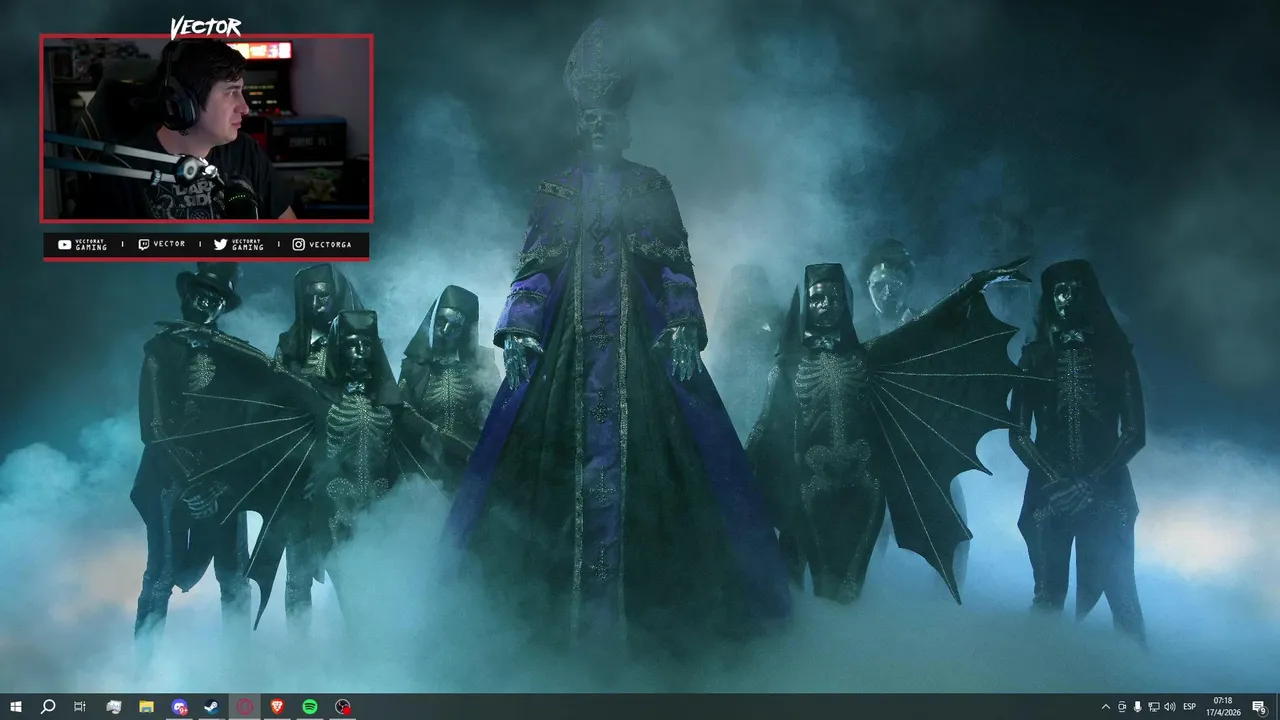Open Discord from the taskbar
The width and height of the screenshot is (1280, 720).
[179, 707]
